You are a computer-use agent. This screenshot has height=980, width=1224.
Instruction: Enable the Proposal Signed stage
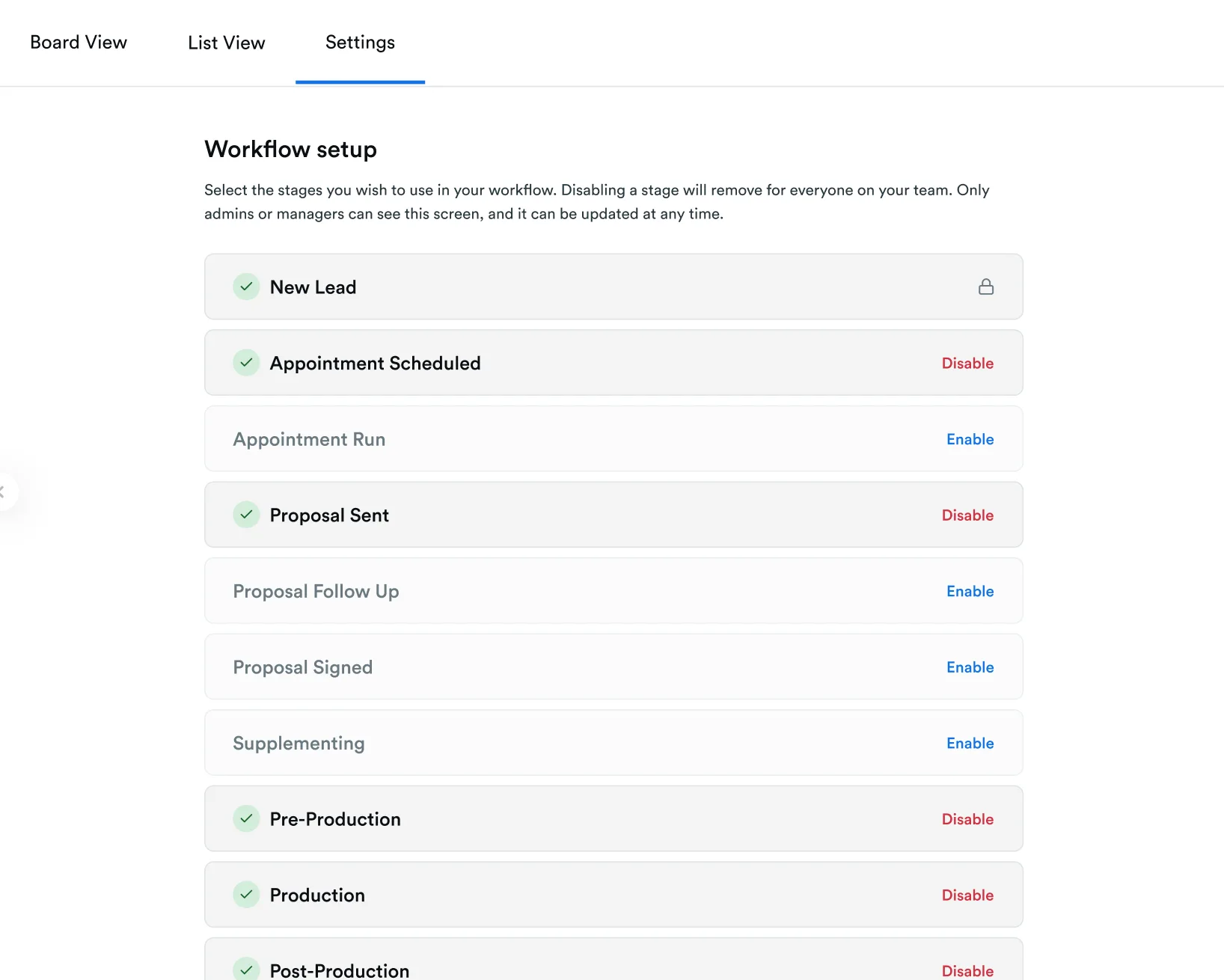click(x=970, y=667)
